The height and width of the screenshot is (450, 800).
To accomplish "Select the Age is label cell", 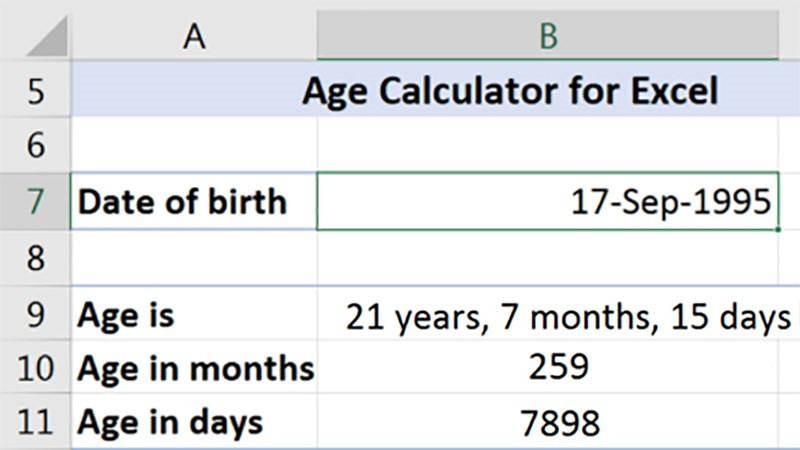I will [x=194, y=313].
